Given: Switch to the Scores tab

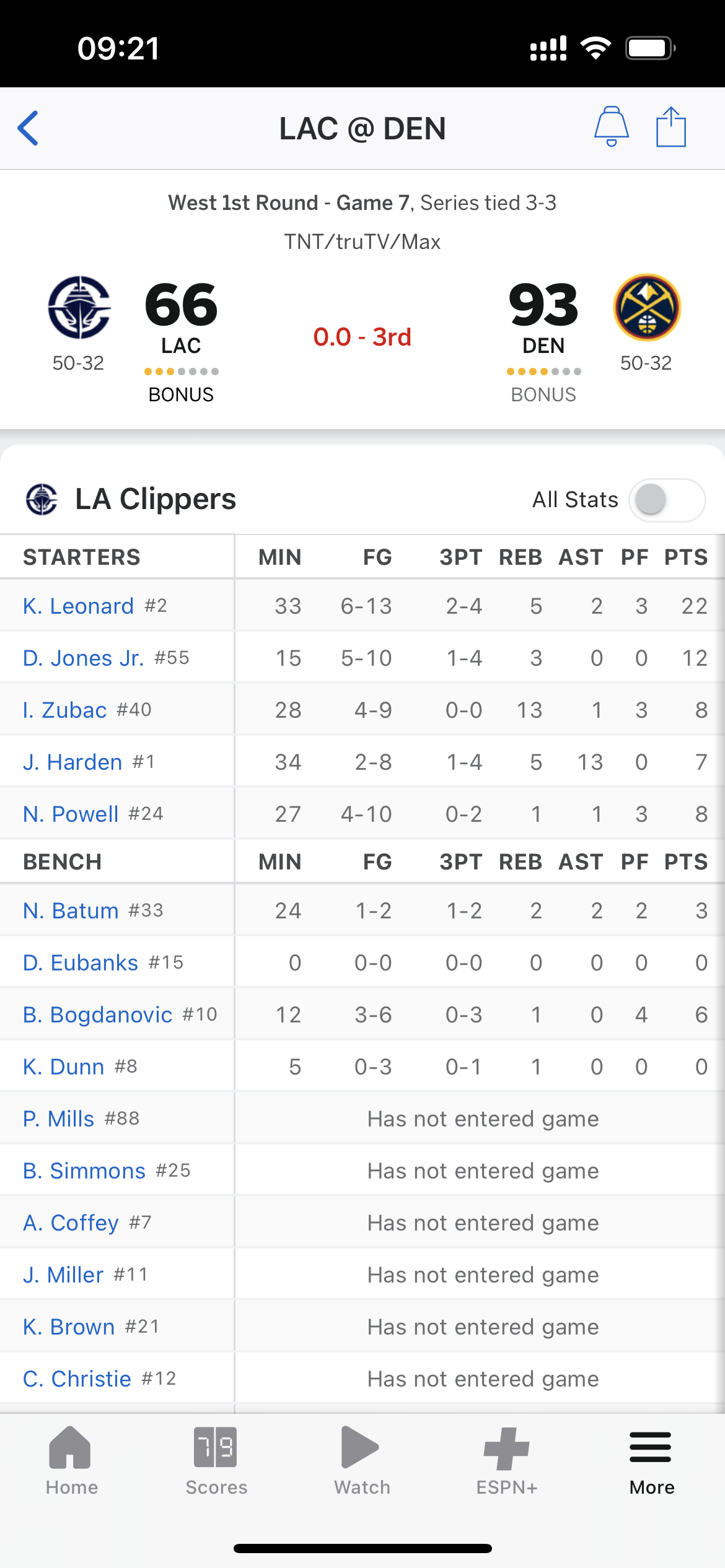Looking at the screenshot, I should 216,1460.
